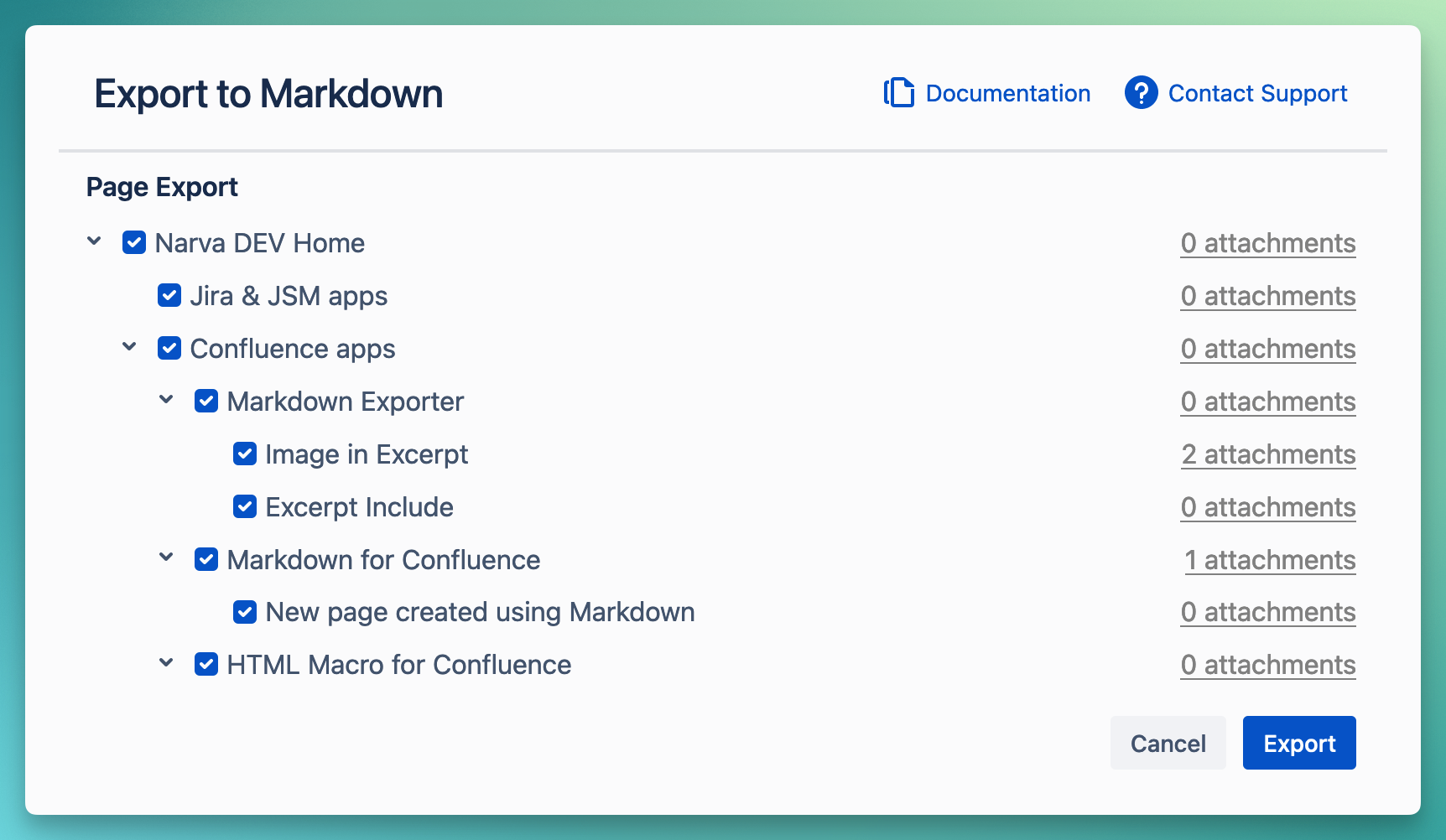This screenshot has width=1446, height=840.
Task: Toggle New page created using Markdown checkbox
Action: click(x=245, y=612)
